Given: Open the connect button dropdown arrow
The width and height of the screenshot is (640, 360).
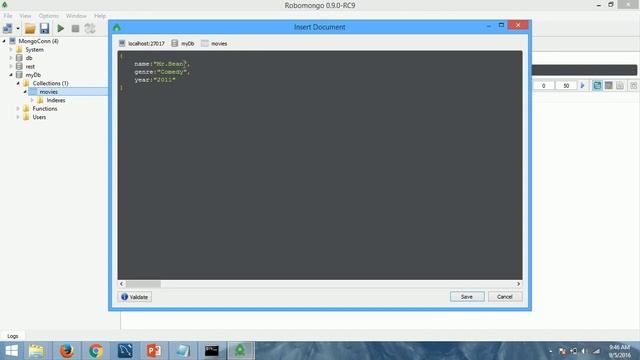Looking at the screenshot, I should tap(18, 29).
